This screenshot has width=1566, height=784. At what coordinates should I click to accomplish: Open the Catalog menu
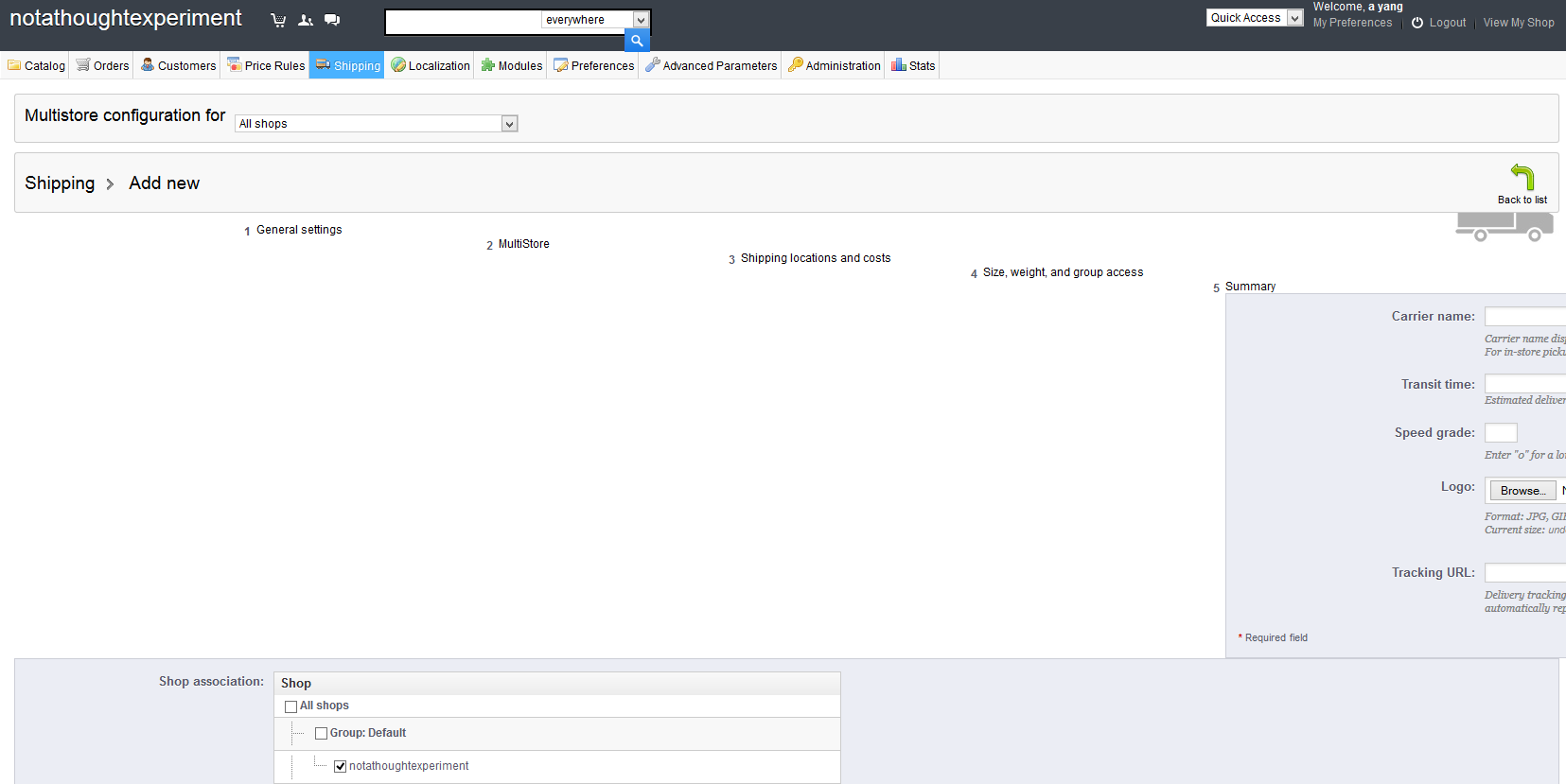pos(36,65)
